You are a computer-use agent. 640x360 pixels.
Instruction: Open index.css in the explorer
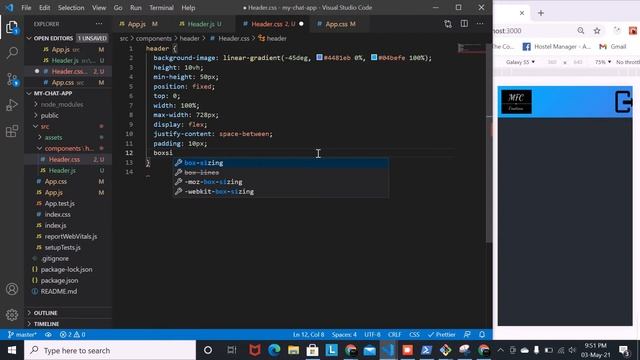58,214
